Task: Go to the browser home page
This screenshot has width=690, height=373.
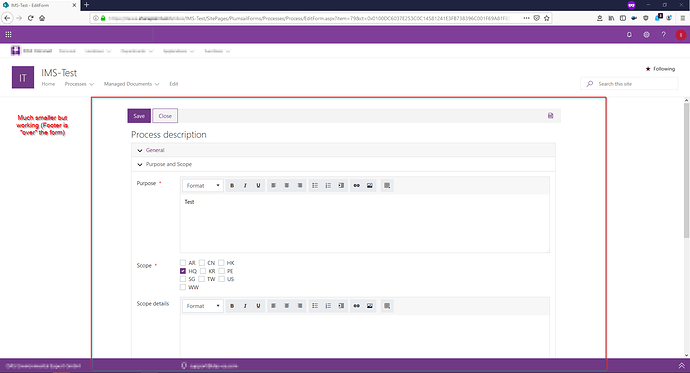Action: point(42,18)
